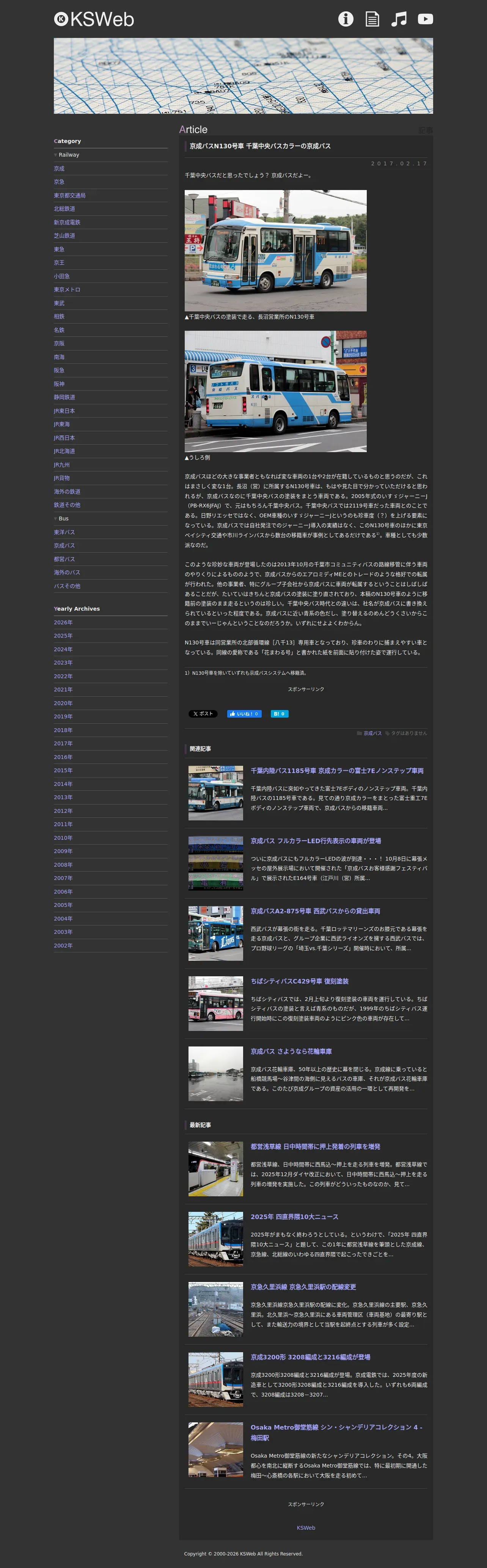Image resolution: width=487 pixels, height=1568 pixels.
Task: Go to the 小田急 category
Action: point(61,277)
